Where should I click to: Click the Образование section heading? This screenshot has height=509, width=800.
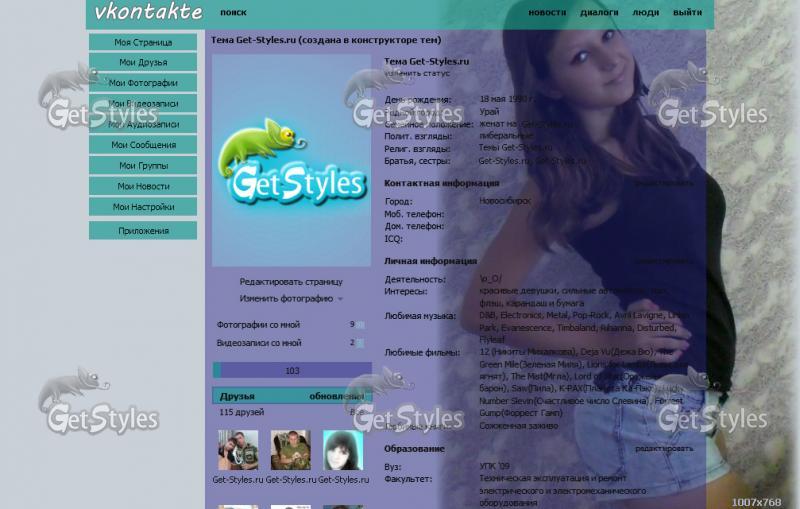click(414, 449)
